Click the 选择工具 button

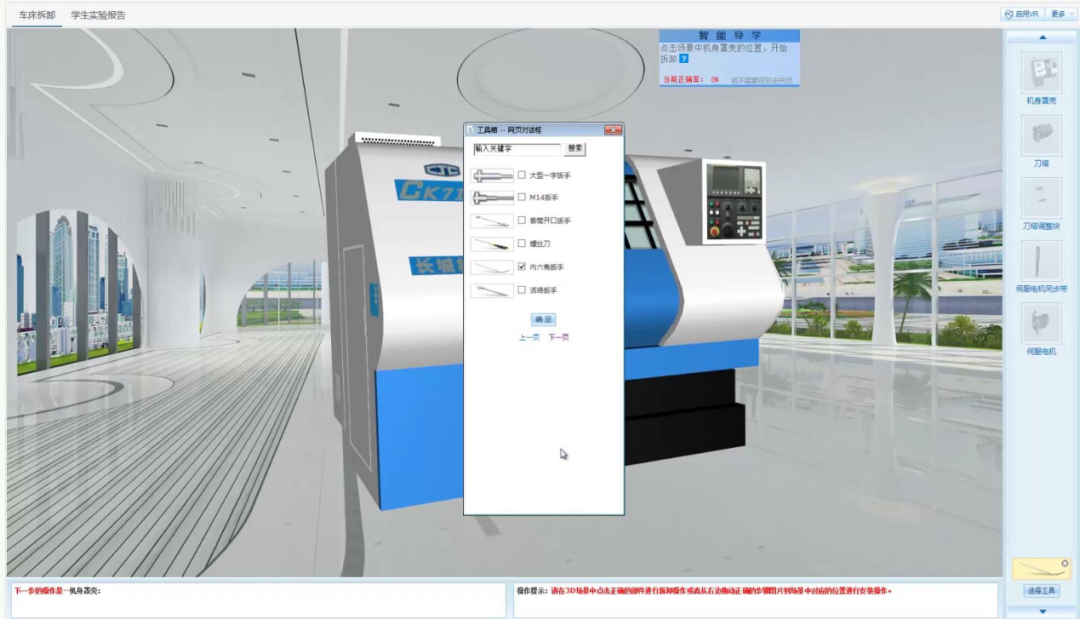(1041, 591)
